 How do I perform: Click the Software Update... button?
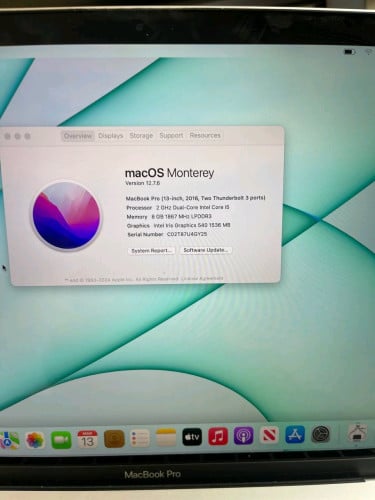point(206,250)
